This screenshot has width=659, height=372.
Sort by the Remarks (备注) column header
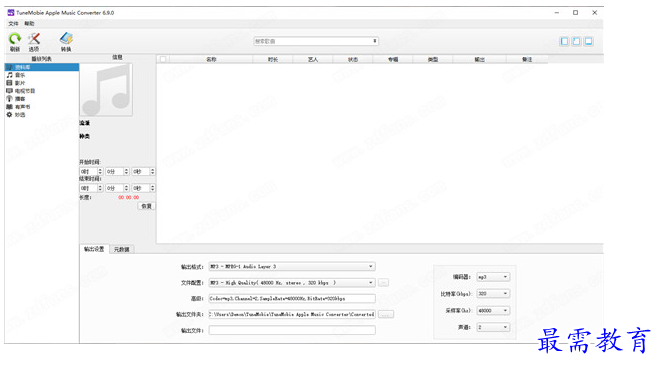(527, 59)
